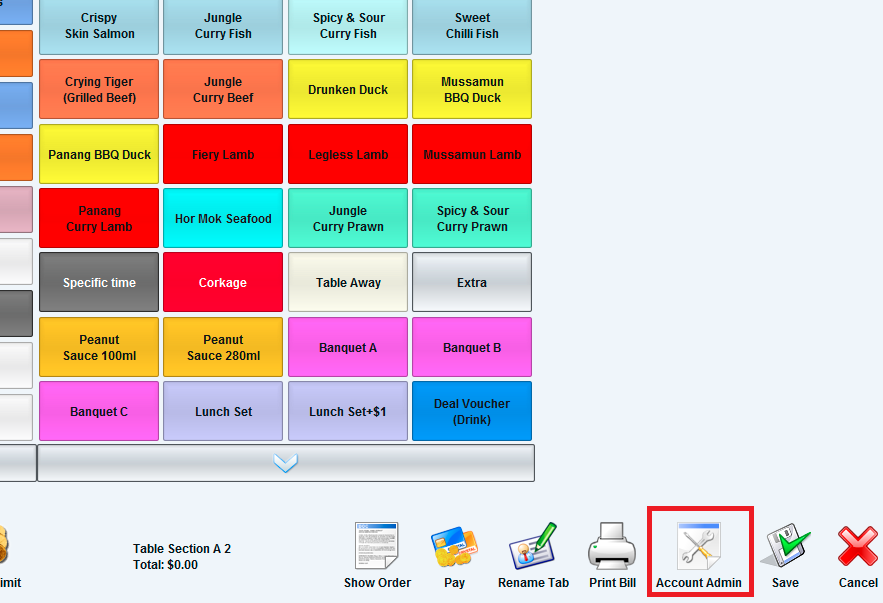Add Panang BBQ Duck to order
The width and height of the screenshot is (883, 603).
pyautogui.click(x=99, y=154)
